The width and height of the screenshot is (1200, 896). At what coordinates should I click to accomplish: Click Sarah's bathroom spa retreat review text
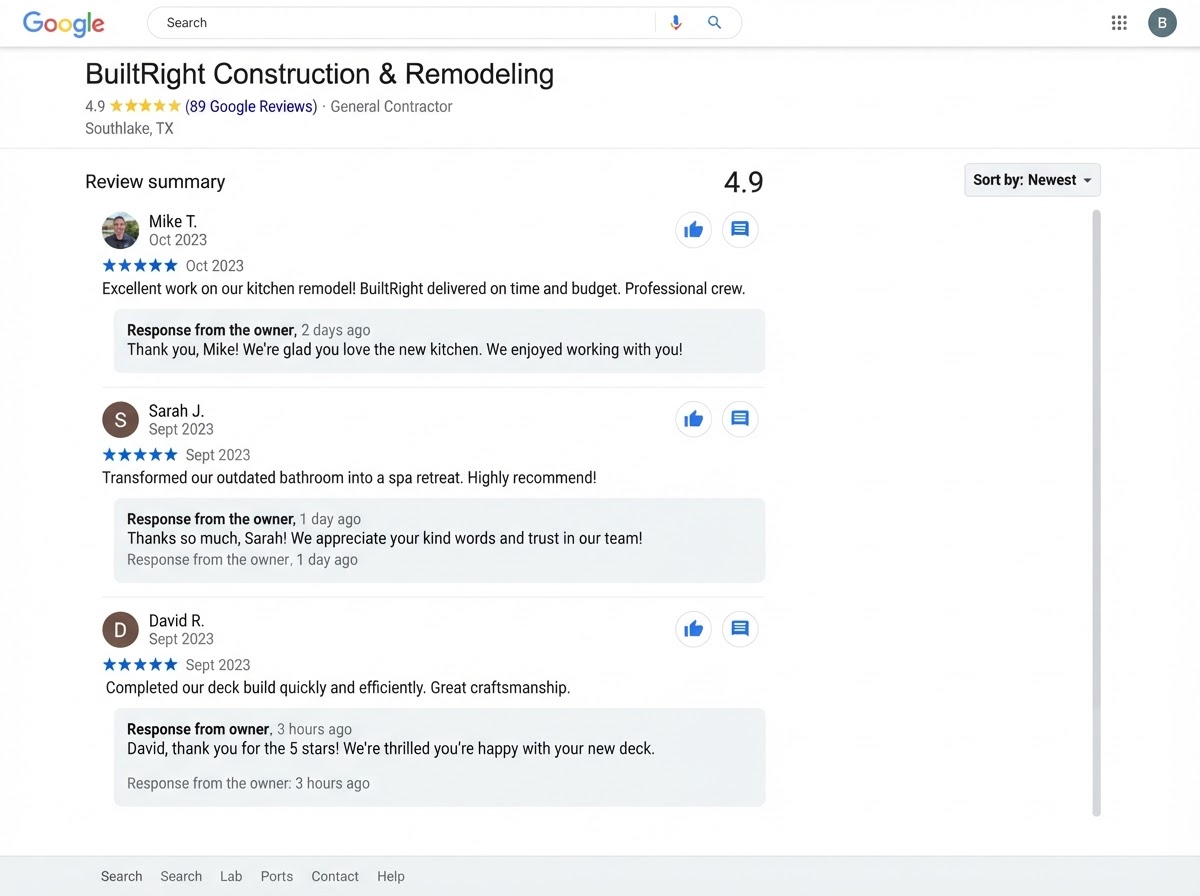point(349,477)
